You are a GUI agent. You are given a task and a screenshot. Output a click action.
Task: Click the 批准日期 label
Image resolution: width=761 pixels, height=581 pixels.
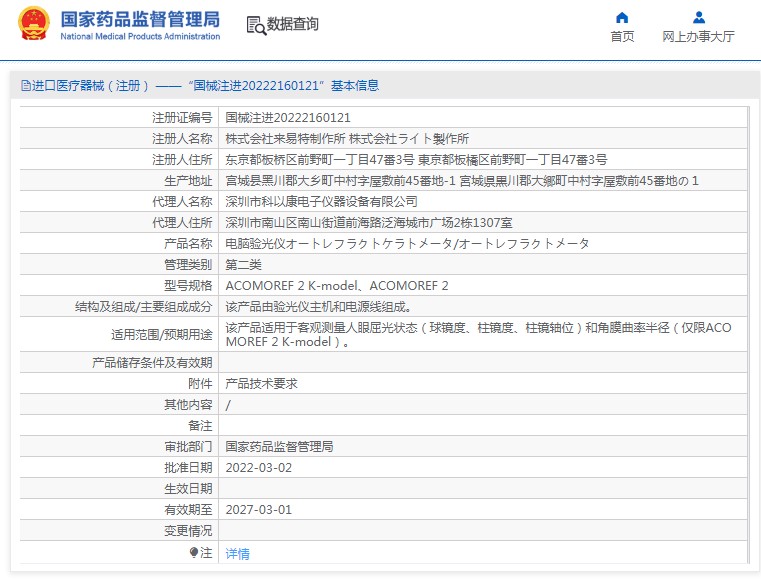tap(188, 467)
